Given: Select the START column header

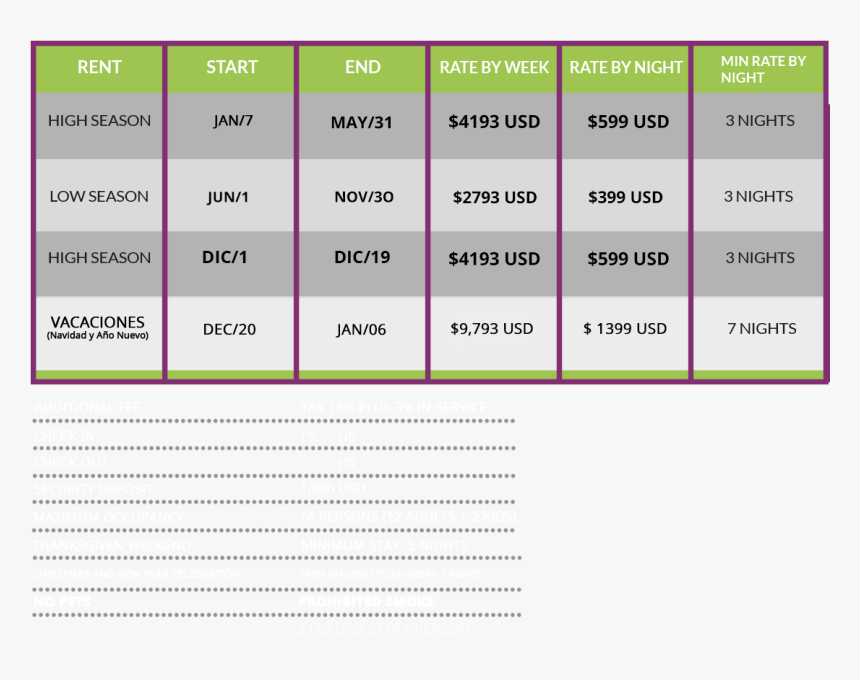Looking at the screenshot, I should pyautogui.click(x=231, y=67).
